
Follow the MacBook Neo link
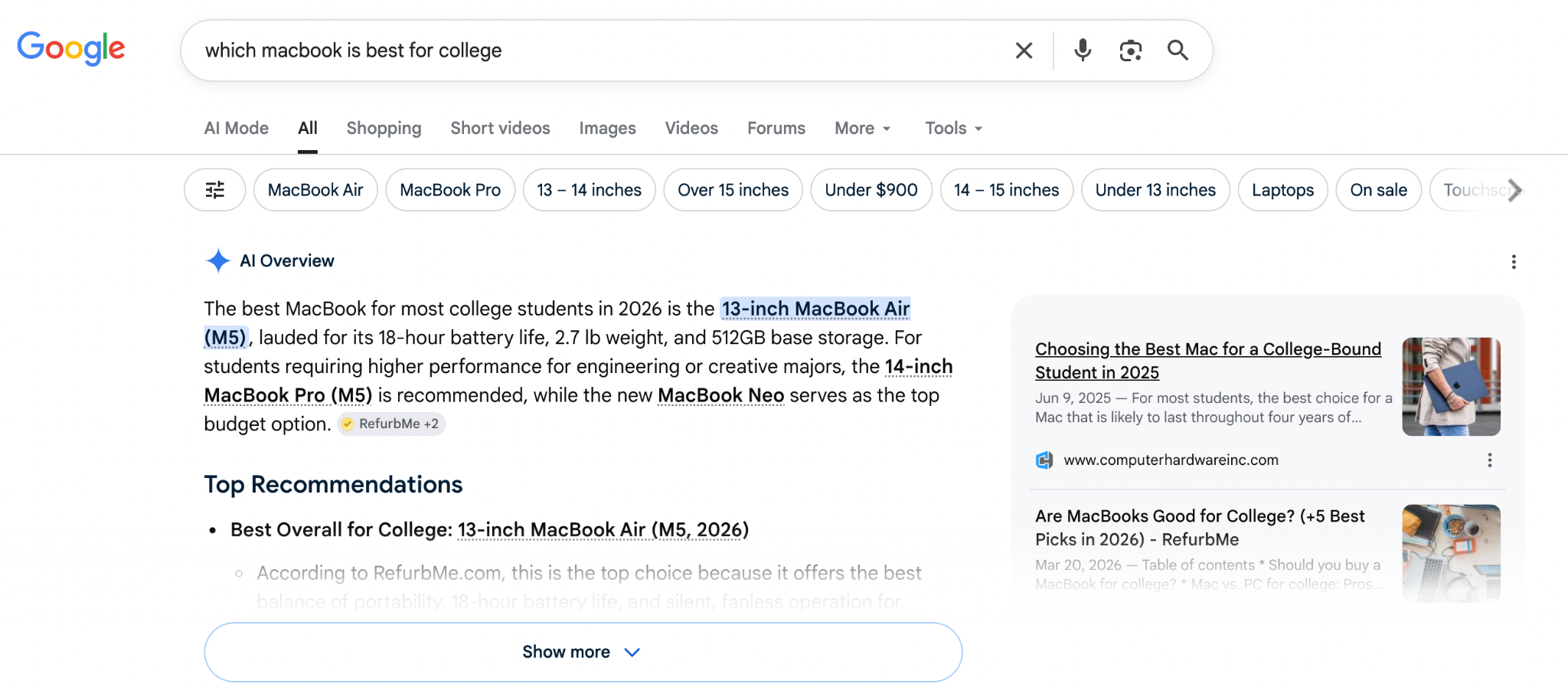(x=721, y=395)
